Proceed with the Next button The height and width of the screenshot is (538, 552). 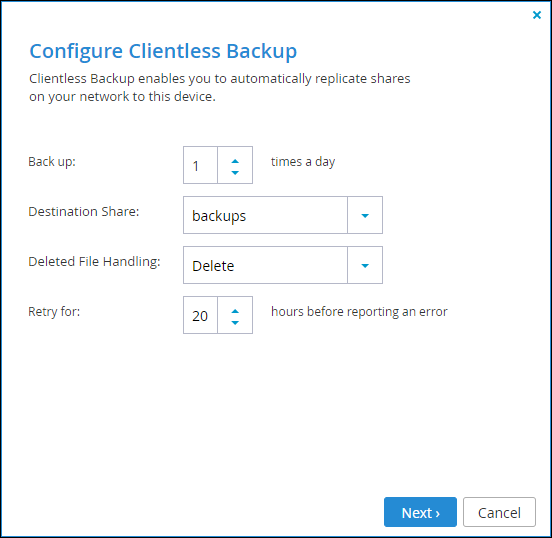click(420, 512)
